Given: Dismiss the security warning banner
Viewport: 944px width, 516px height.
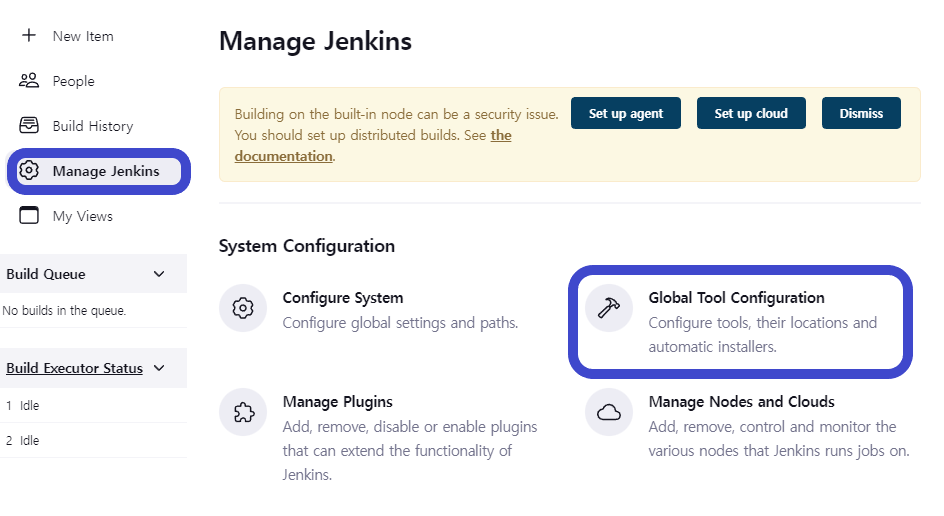Looking at the screenshot, I should pos(861,113).
